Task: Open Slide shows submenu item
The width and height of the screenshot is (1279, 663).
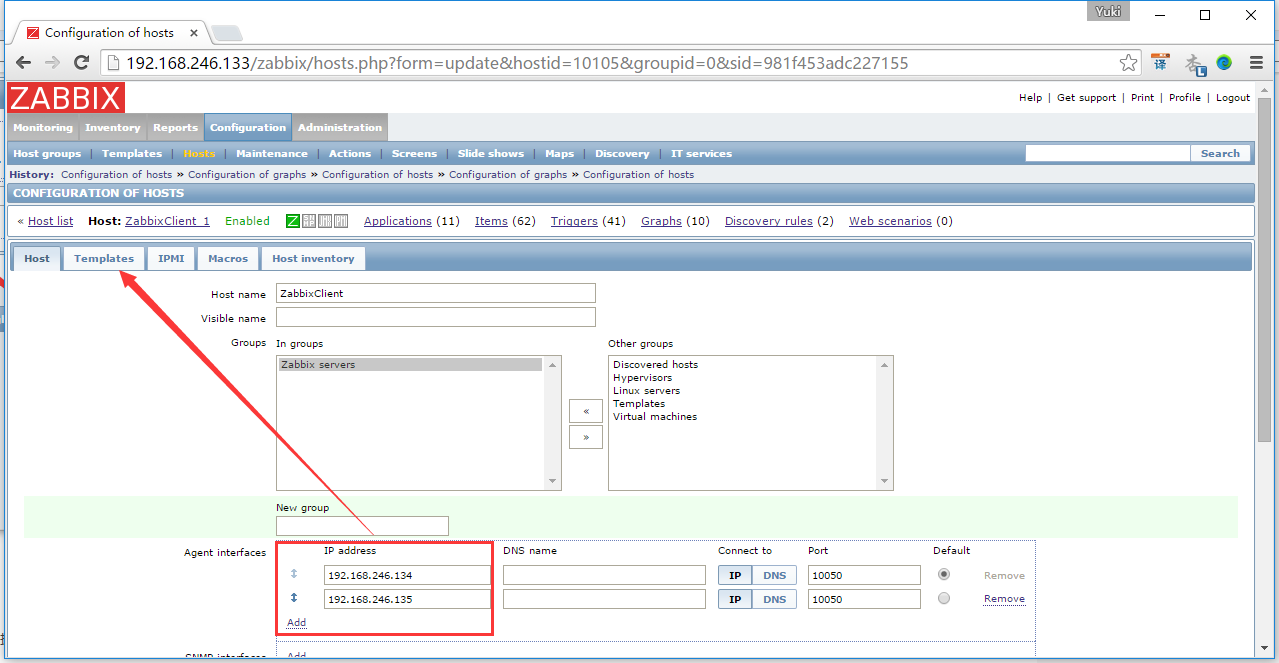Action: (491, 154)
